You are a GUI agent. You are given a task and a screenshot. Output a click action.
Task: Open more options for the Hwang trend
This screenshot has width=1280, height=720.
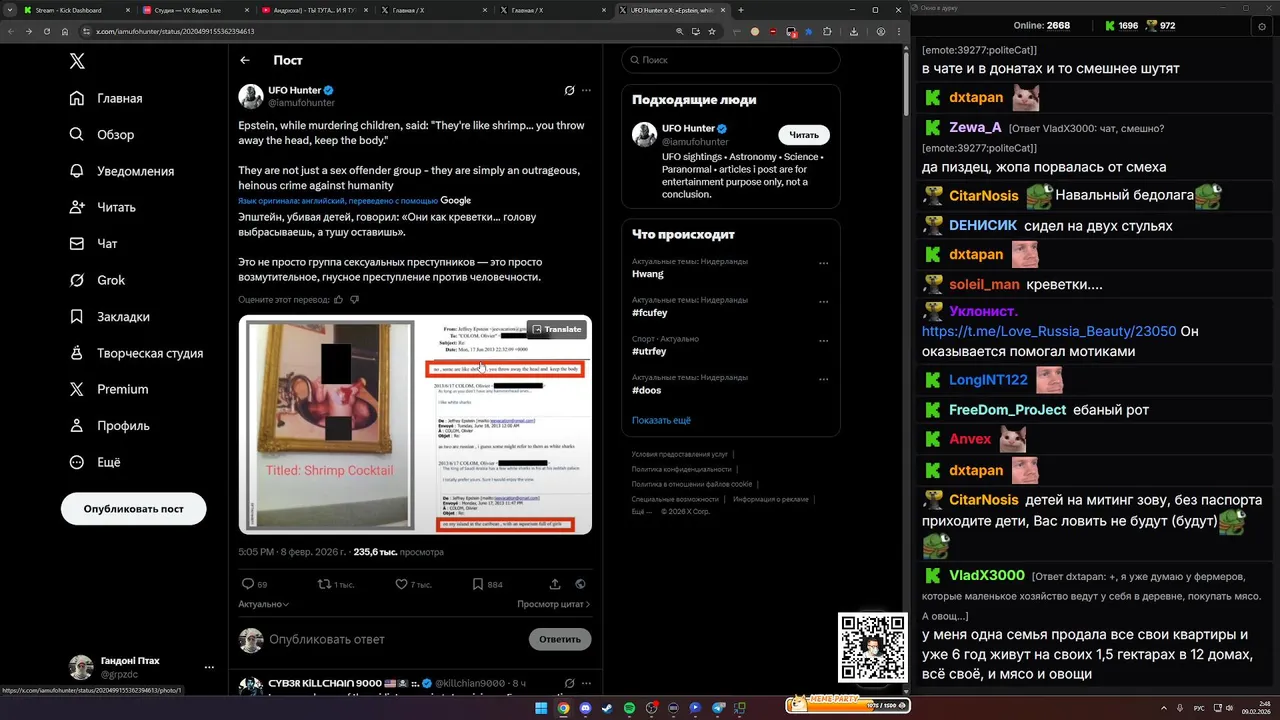(824, 264)
